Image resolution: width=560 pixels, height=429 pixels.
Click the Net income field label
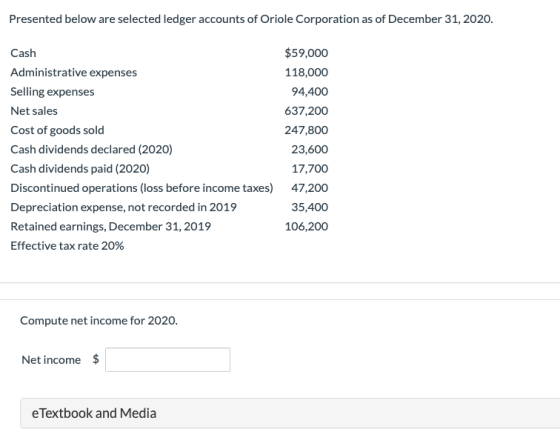click(x=51, y=360)
